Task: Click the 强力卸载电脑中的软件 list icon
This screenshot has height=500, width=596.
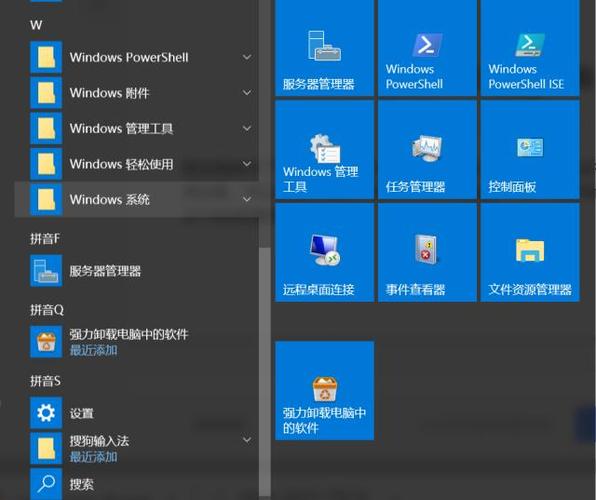Action: (x=46, y=342)
